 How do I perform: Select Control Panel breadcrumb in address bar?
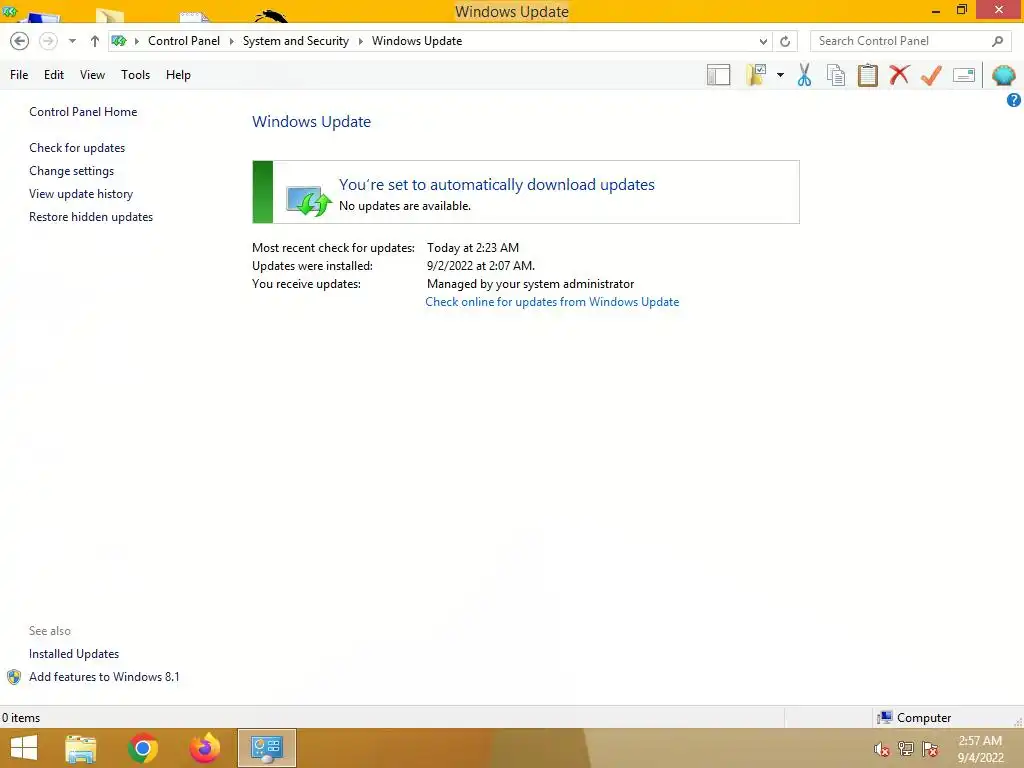tap(184, 41)
